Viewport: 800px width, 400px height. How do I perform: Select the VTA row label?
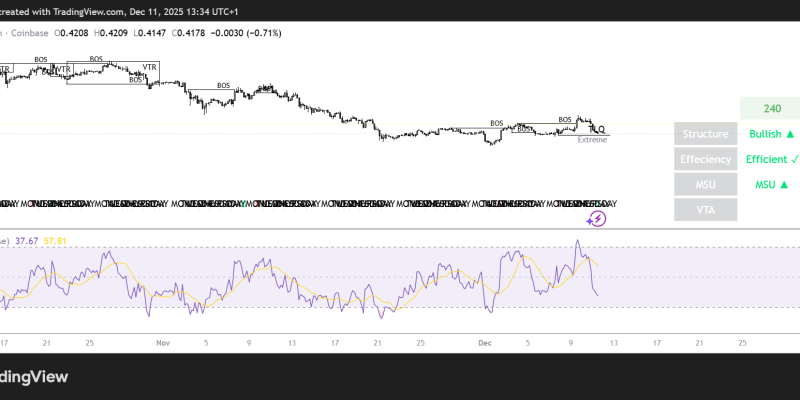click(x=705, y=209)
